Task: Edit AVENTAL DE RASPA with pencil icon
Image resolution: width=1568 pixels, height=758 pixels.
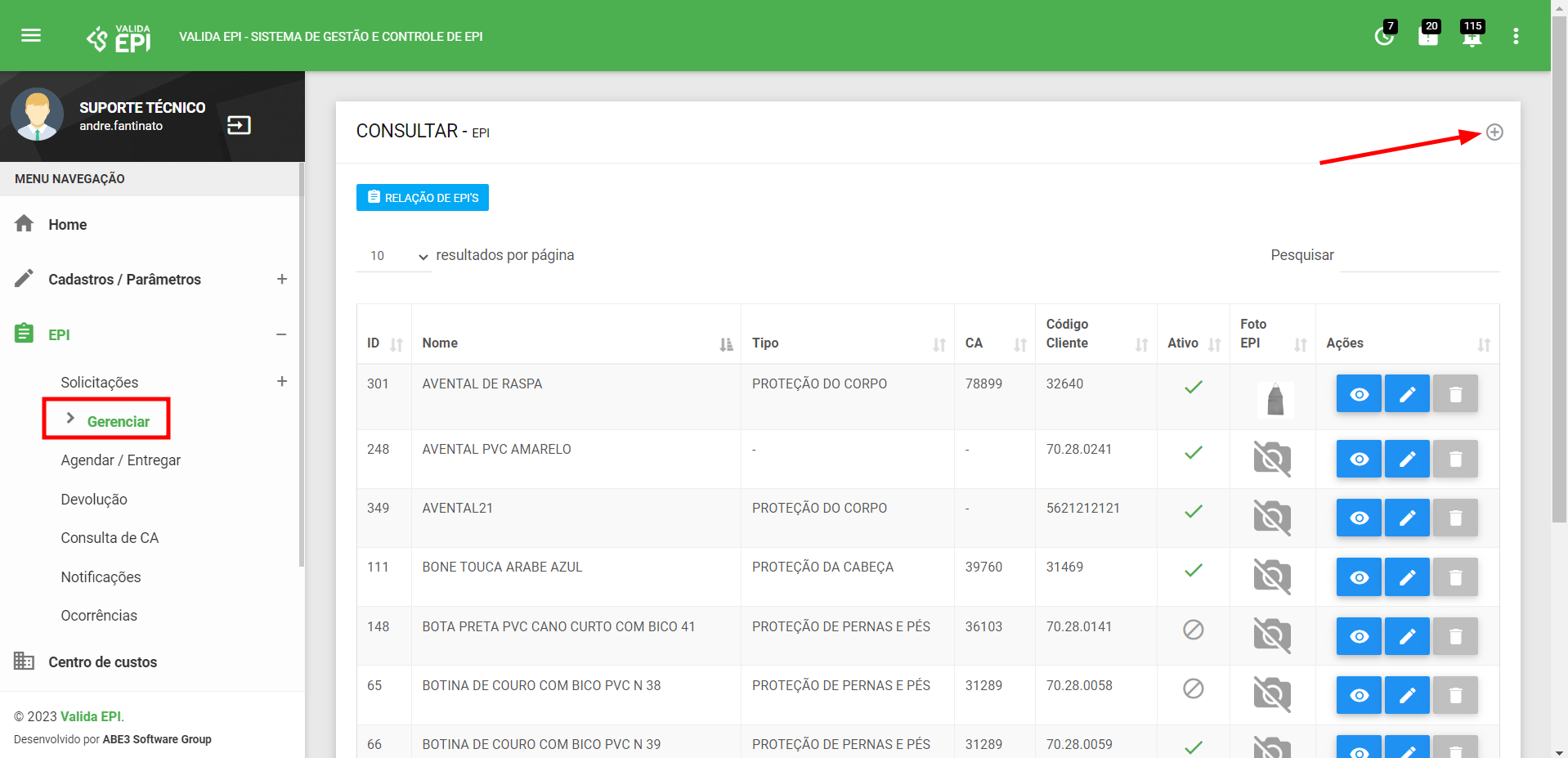Action: tap(1407, 393)
